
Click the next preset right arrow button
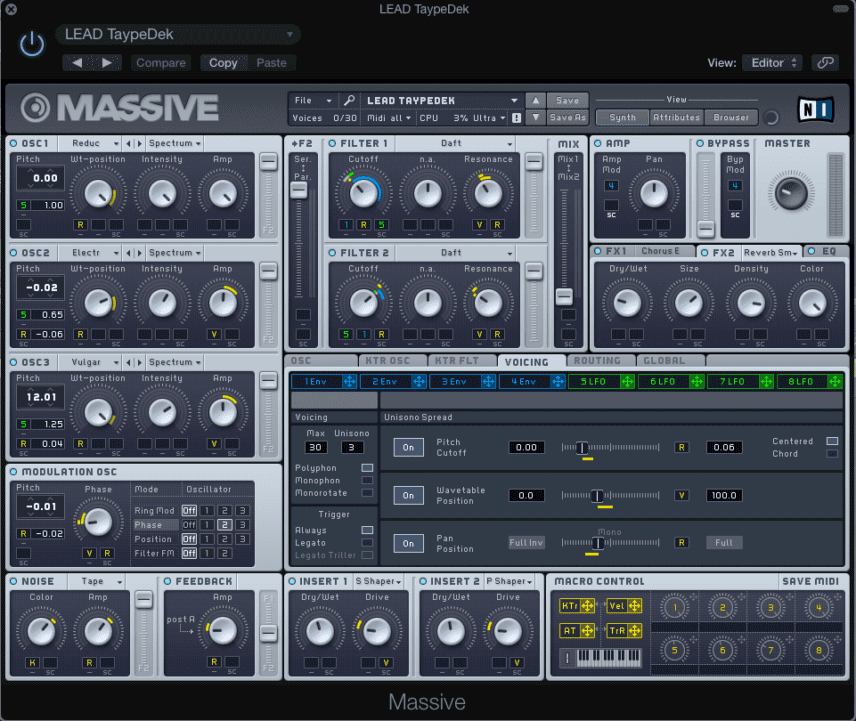(106, 63)
